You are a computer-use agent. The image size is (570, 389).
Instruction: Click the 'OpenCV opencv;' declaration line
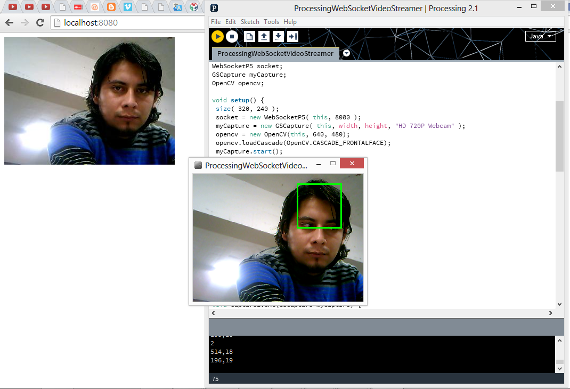tap(238, 83)
